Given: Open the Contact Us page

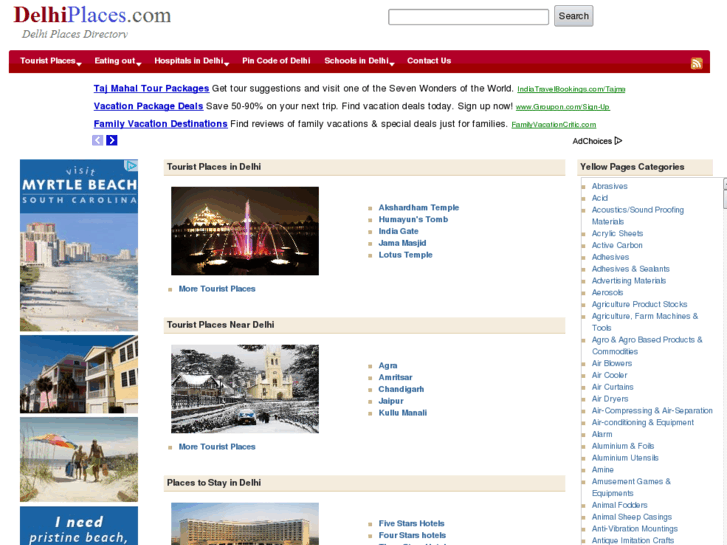Looking at the screenshot, I should point(429,61).
